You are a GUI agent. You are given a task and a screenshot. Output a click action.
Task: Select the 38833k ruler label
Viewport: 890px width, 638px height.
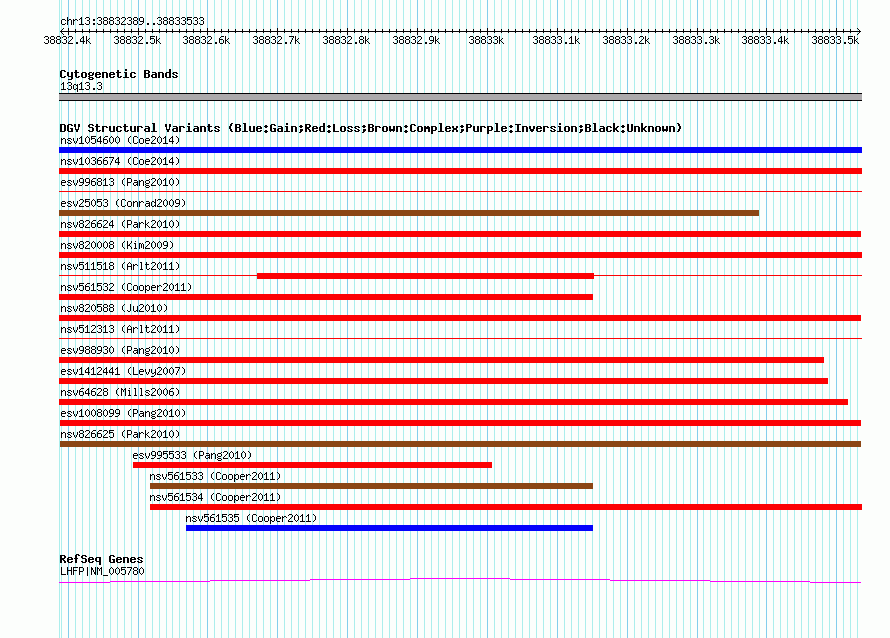pyautogui.click(x=486, y=40)
